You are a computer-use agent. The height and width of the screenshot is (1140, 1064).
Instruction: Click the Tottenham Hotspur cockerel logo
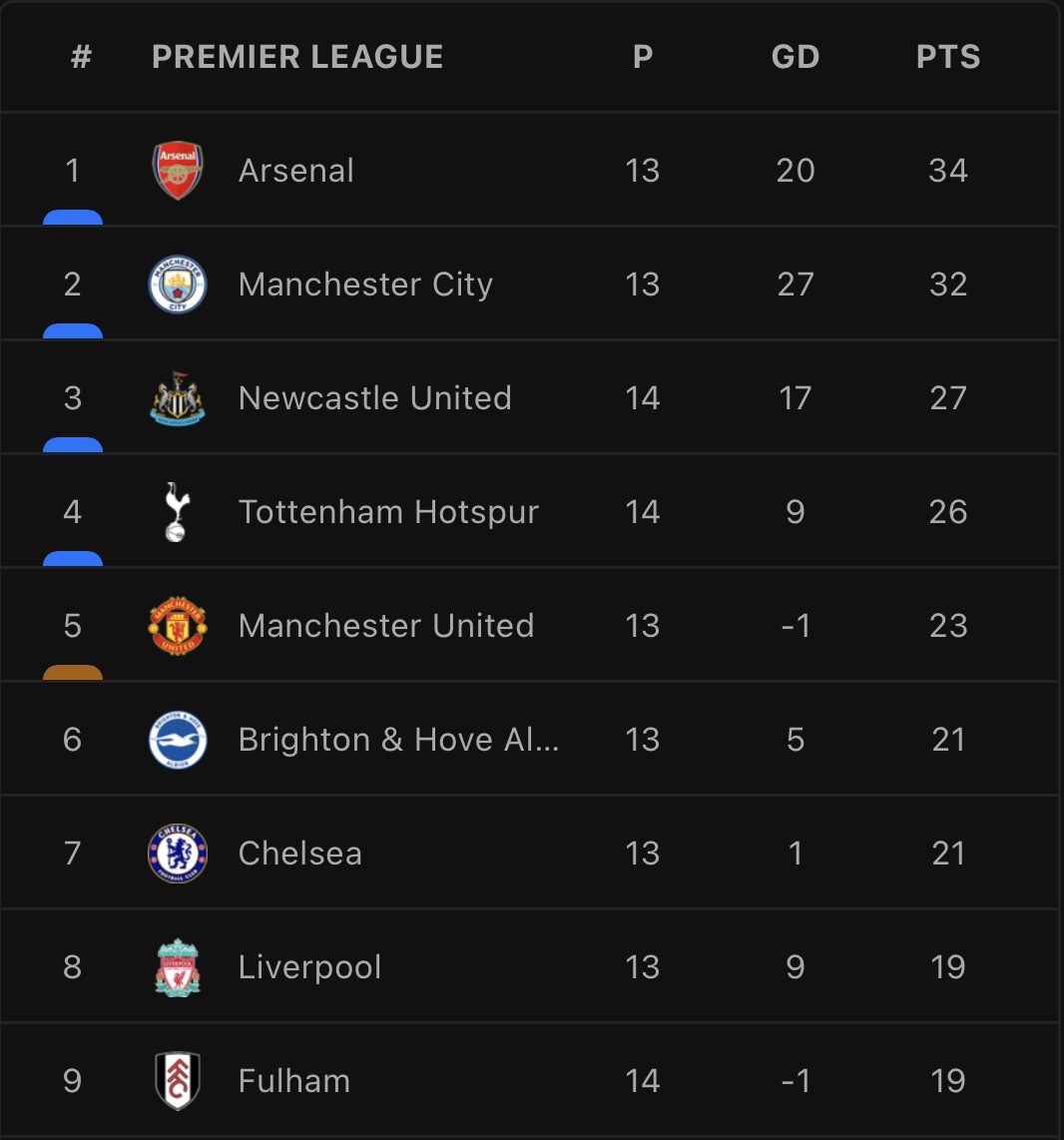(178, 512)
